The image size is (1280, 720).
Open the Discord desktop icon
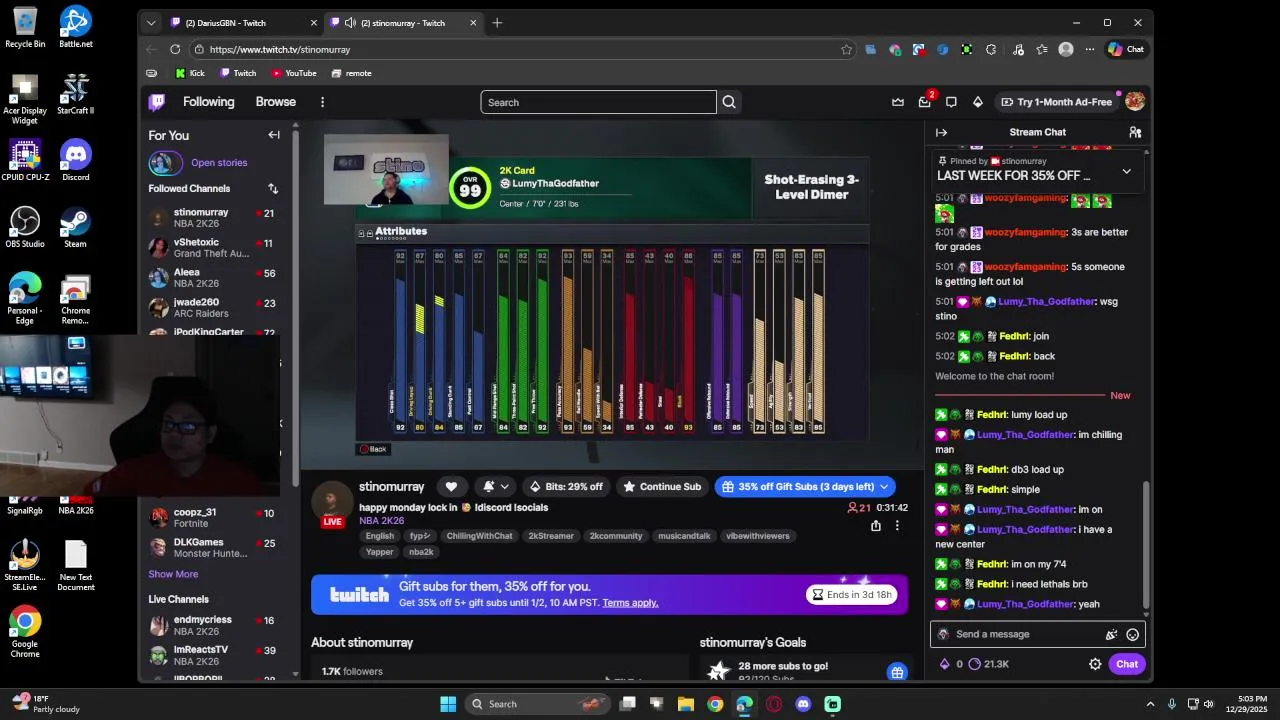[x=76, y=160]
